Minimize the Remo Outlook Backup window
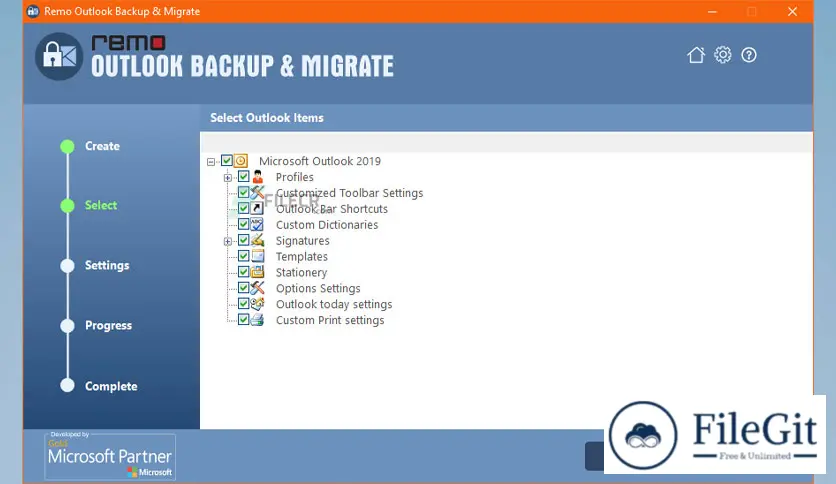The height and width of the screenshot is (484, 836). pyautogui.click(x=712, y=11)
